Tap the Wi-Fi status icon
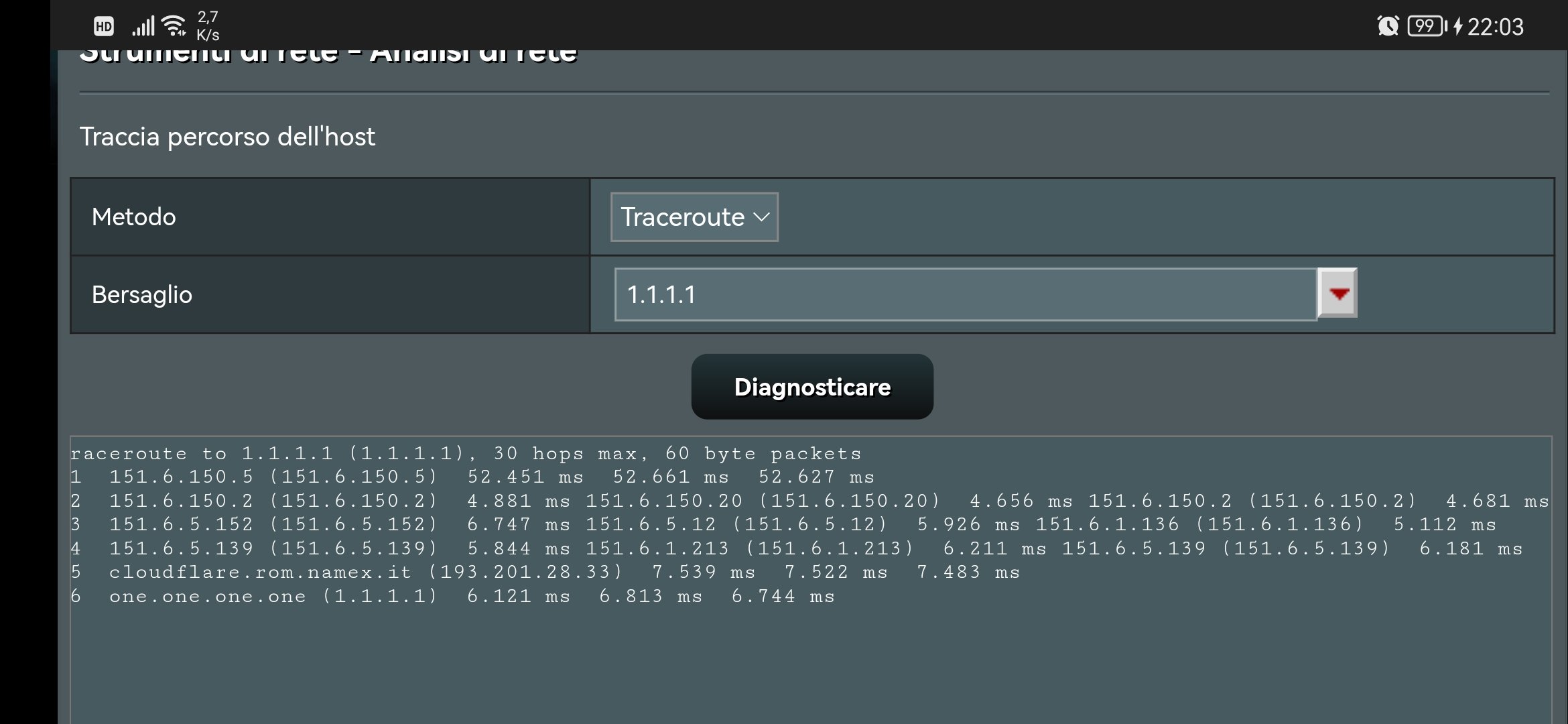Screen dimensions: 1568x724 coord(175,26)
